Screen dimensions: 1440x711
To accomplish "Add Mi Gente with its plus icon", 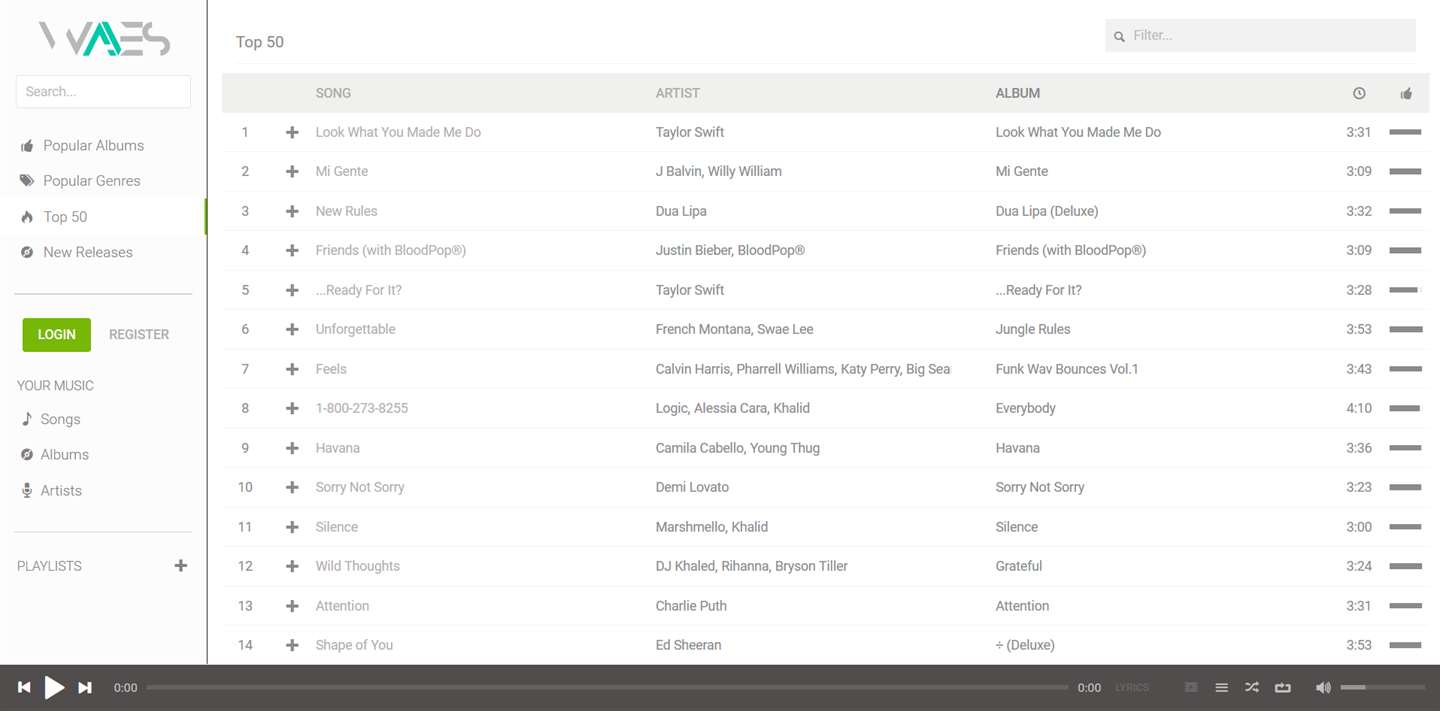I will 292,172.
